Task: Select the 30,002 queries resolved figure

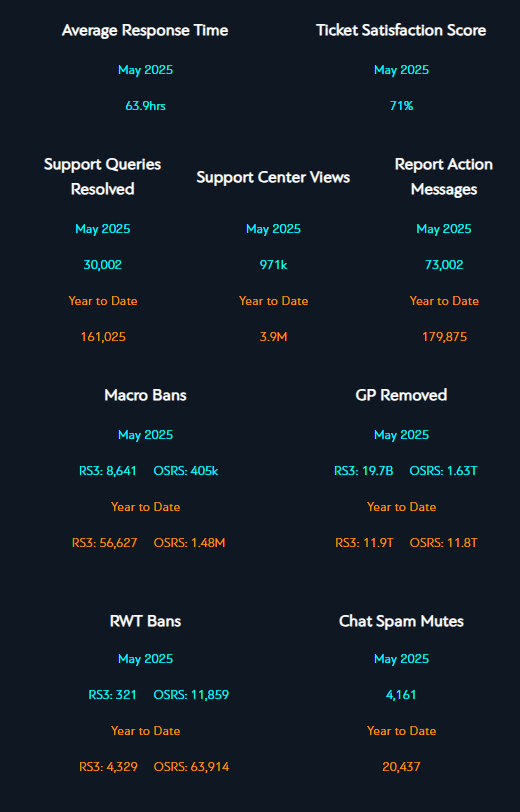Action: tap(103, 265)
